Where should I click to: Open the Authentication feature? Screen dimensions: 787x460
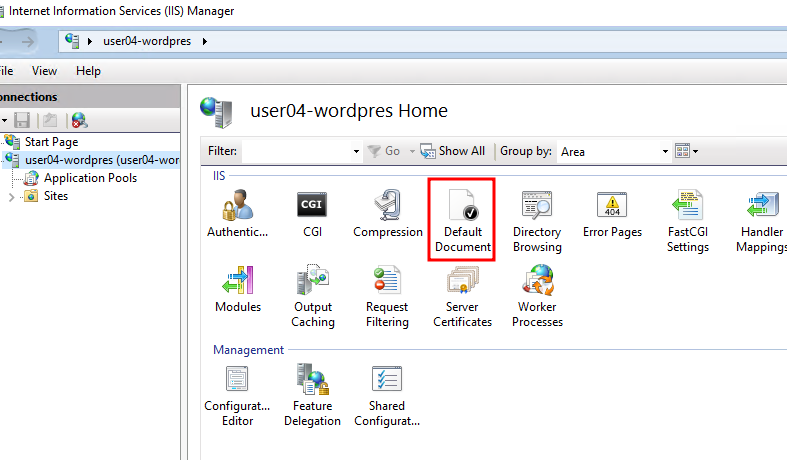click(x=237, y=213)
